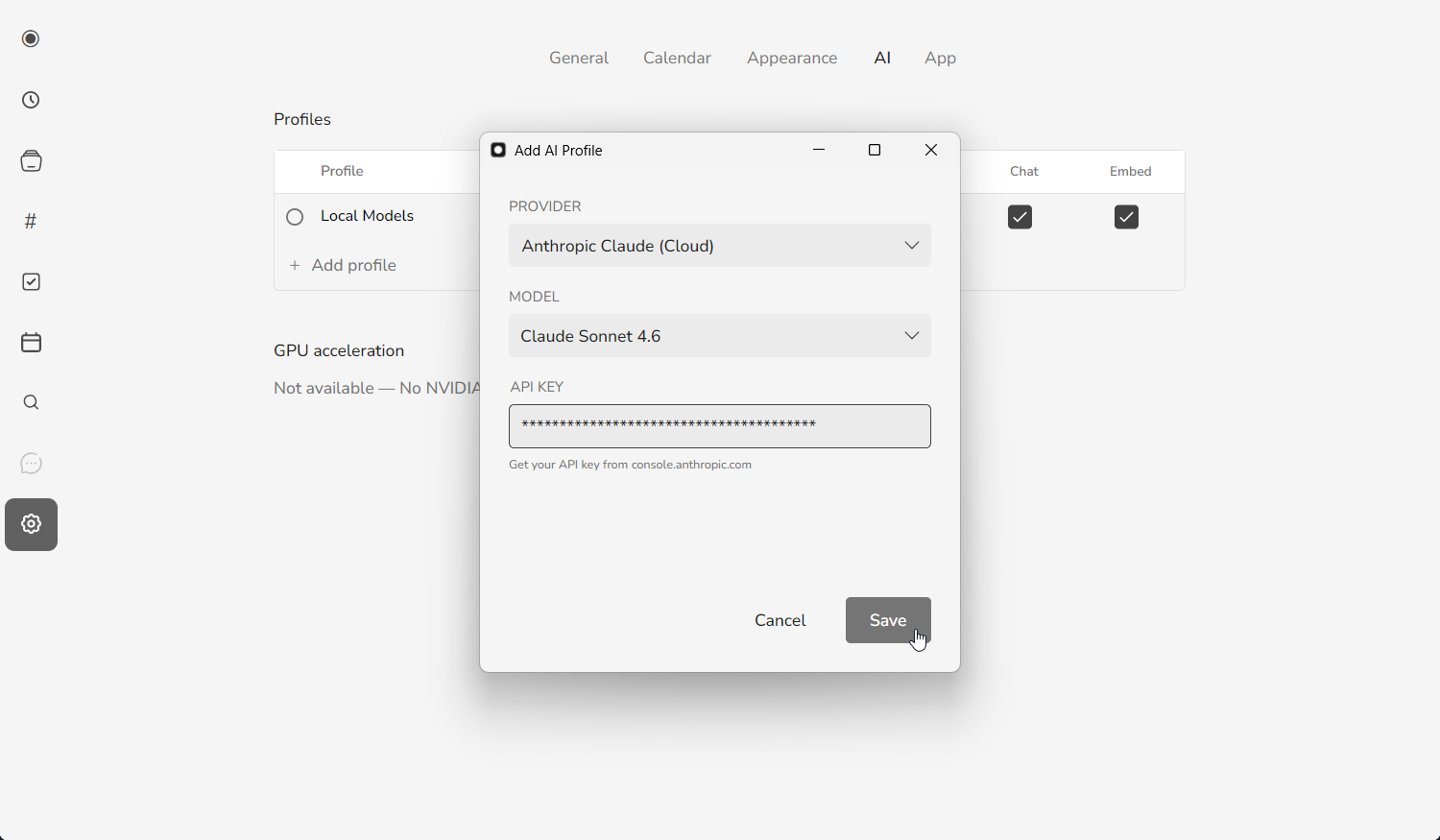Open the record icon in sidebar
1440x840 pixels.
[x=31, y=39]
